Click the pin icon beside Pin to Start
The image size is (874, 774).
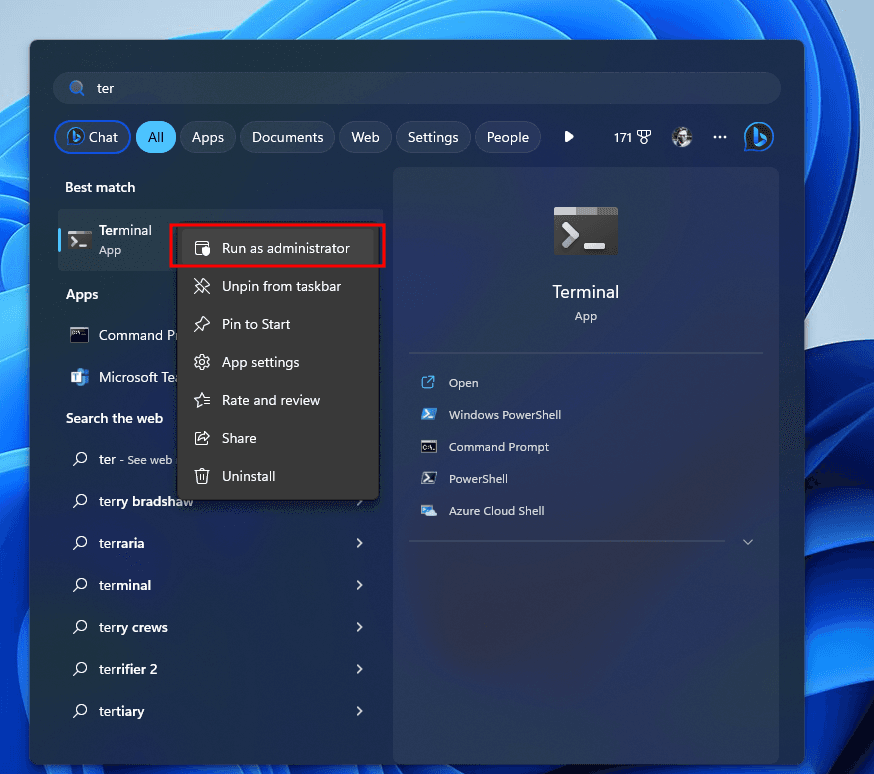[x=202, y=324]
